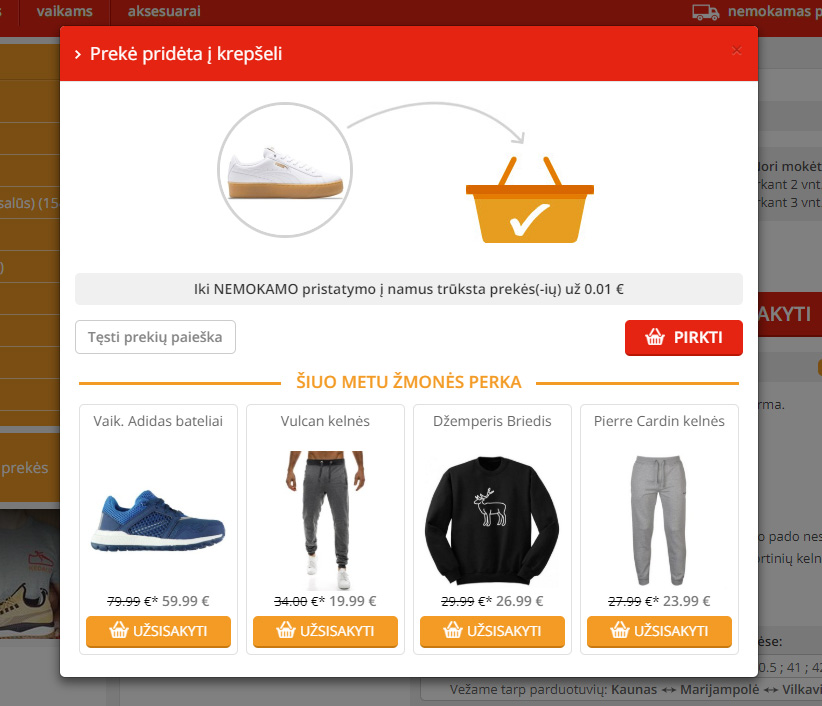Order the Džemperis Briedis sweater
The image size is (822, 706).
[x=492, y=631]
